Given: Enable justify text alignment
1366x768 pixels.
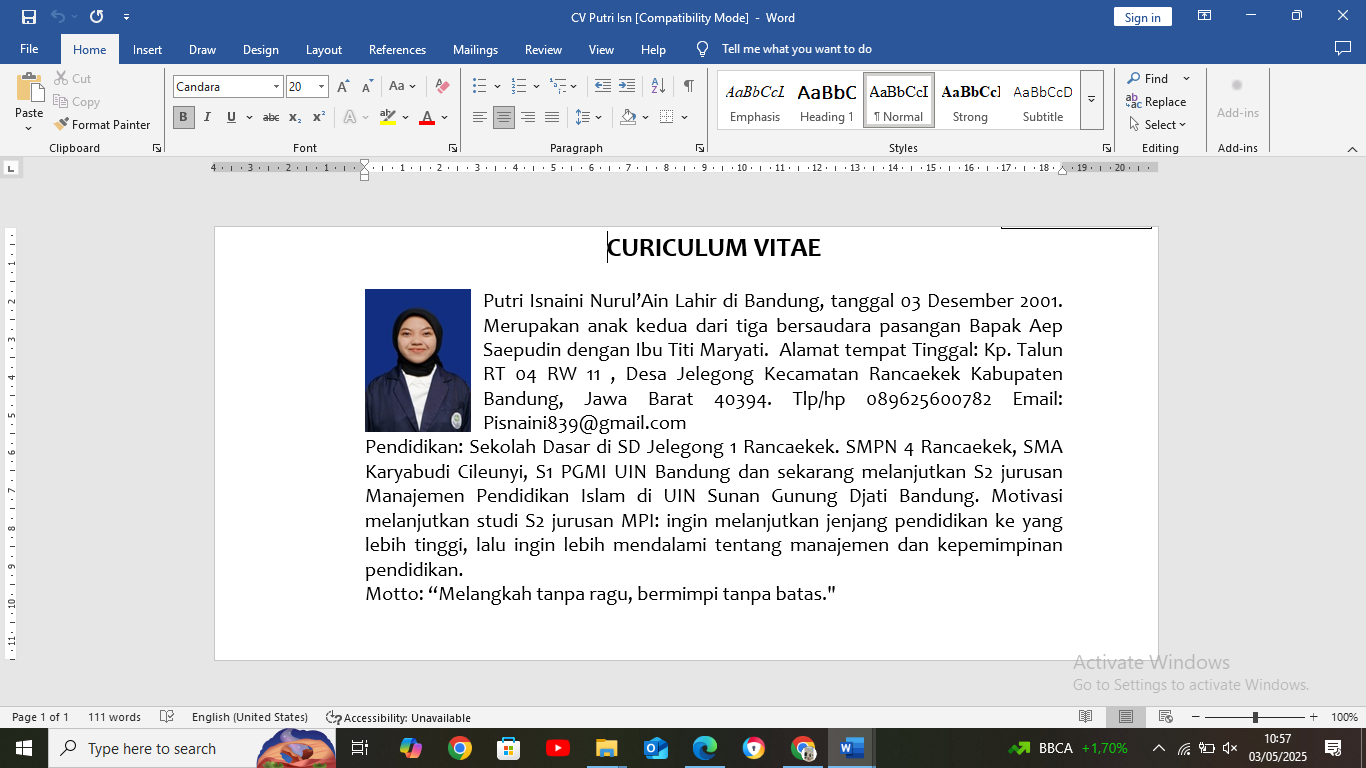Looking at the screenshot, I should [552, 117].
